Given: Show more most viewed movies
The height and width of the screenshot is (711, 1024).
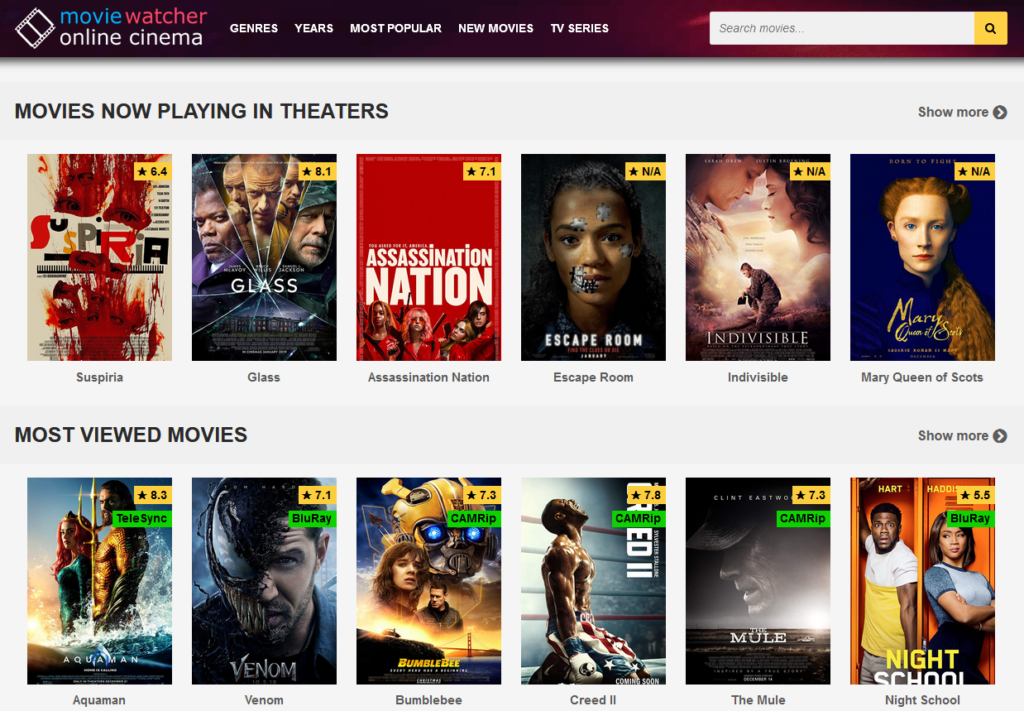Looking at the screenshot, I should click(x=962, y=435).
